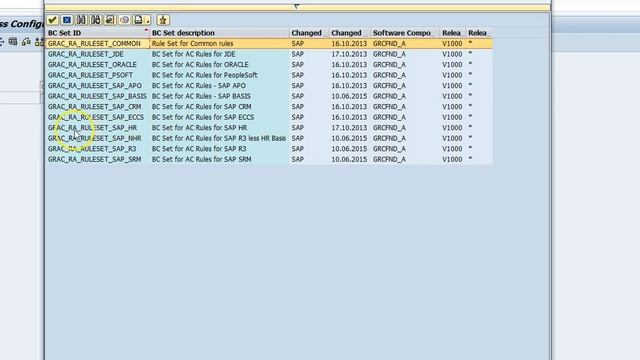Click the Print list icon
640x360 pixels.
[138, 20]
